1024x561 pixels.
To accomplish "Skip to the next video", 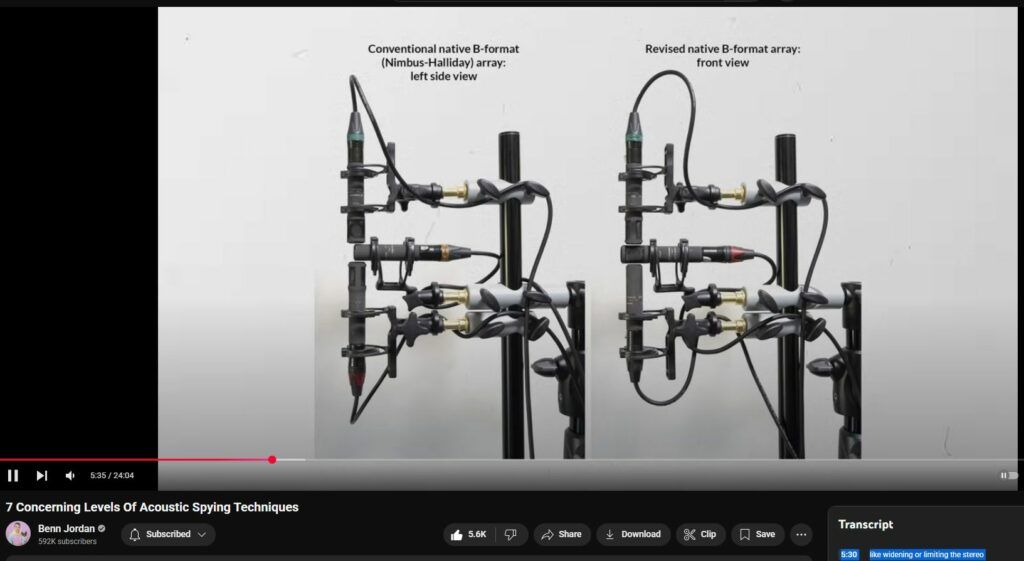I will [41, 476].
